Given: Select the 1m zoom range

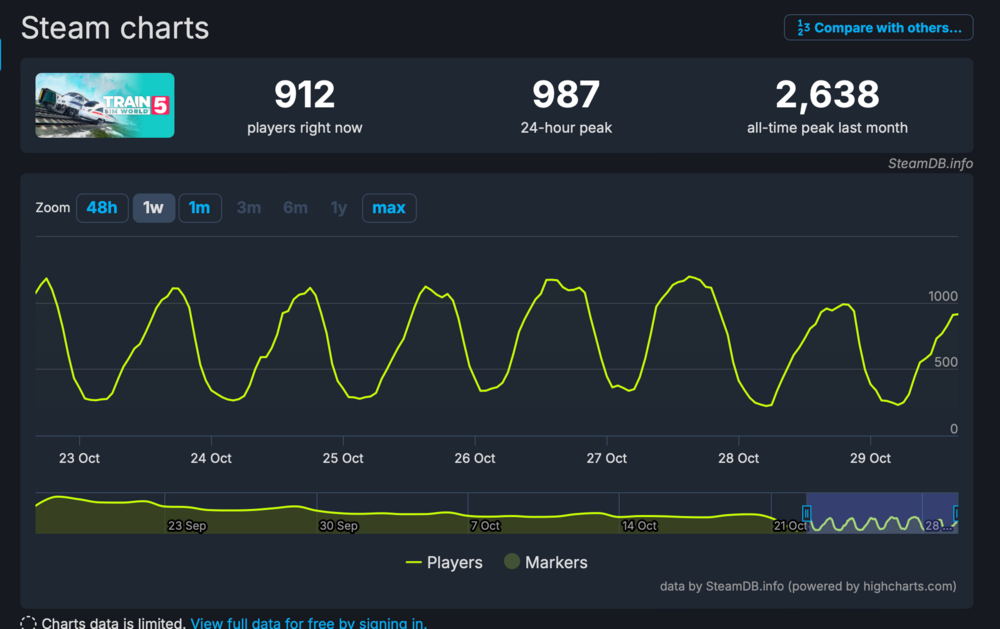Looking at the screenshot, I should click(200, 208).
